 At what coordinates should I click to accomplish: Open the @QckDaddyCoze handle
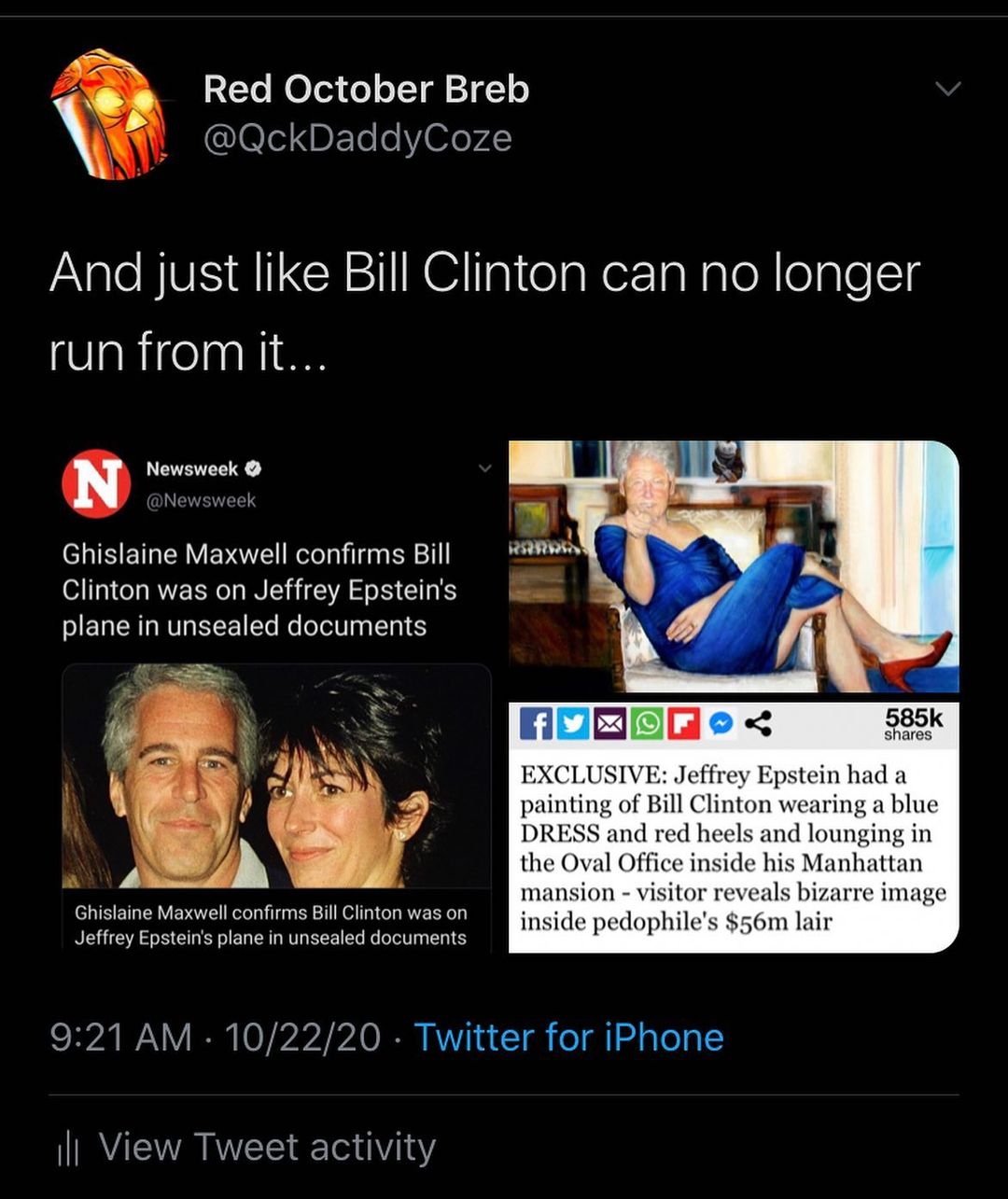(357, 138)
